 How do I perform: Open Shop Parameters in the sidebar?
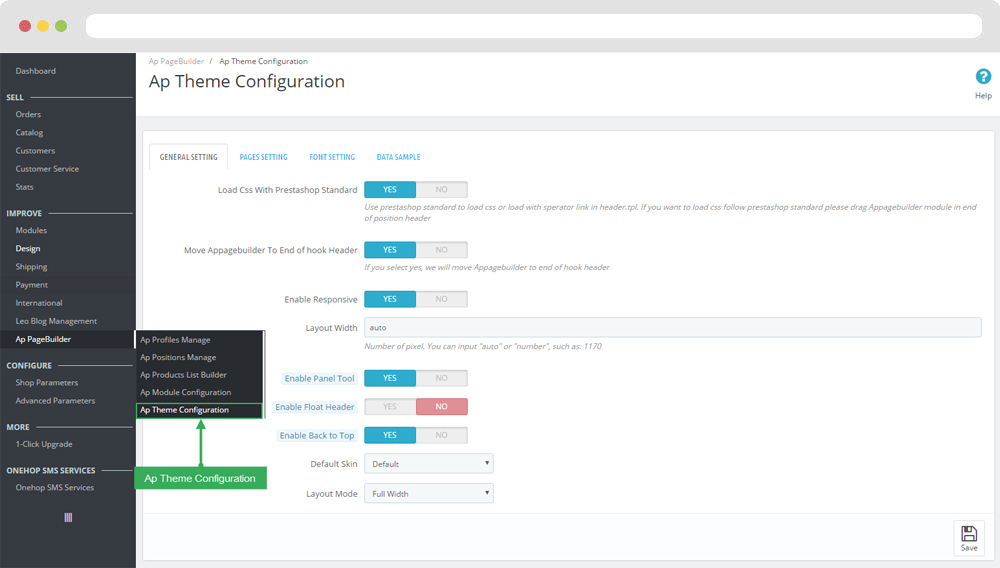[46, 383]
